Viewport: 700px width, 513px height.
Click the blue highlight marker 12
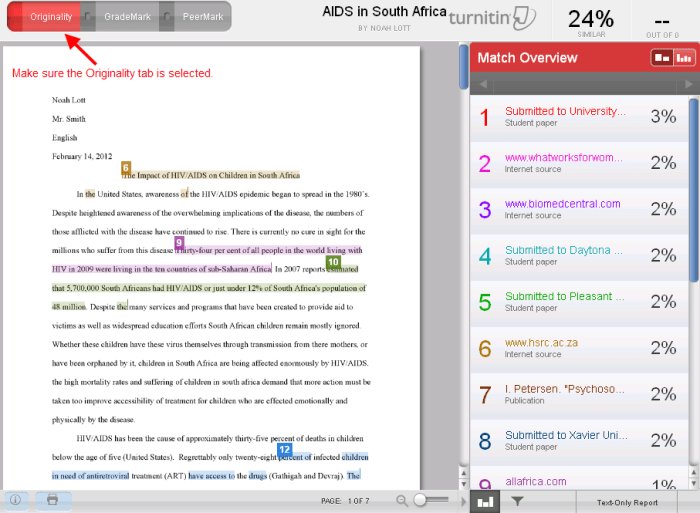[285, 450]
